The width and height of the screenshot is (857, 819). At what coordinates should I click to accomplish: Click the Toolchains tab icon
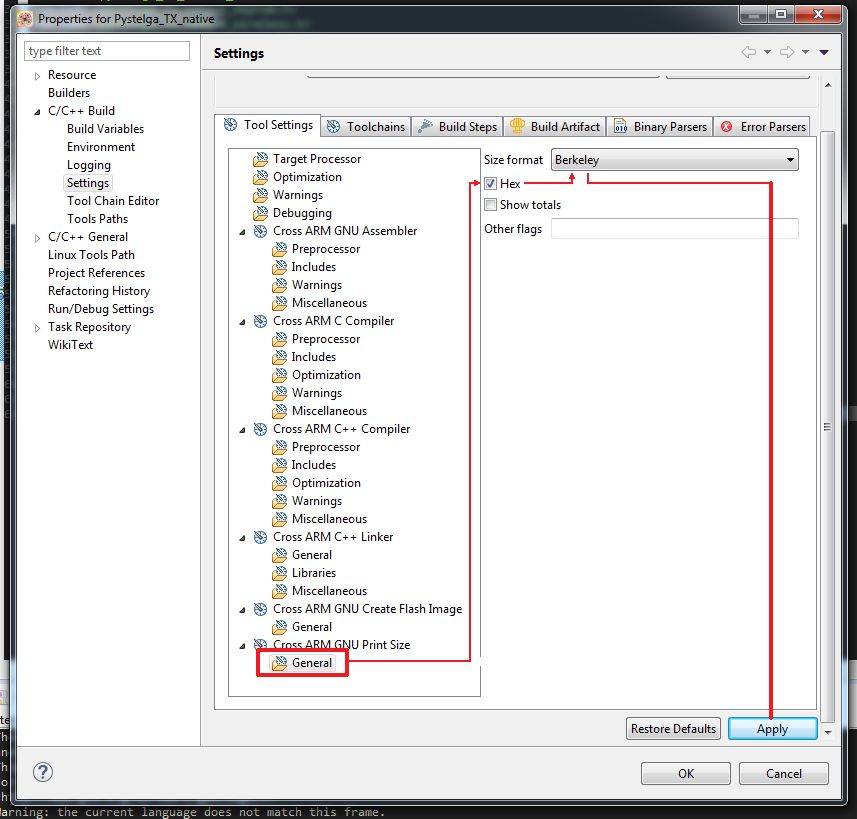[x=333, y=127]
